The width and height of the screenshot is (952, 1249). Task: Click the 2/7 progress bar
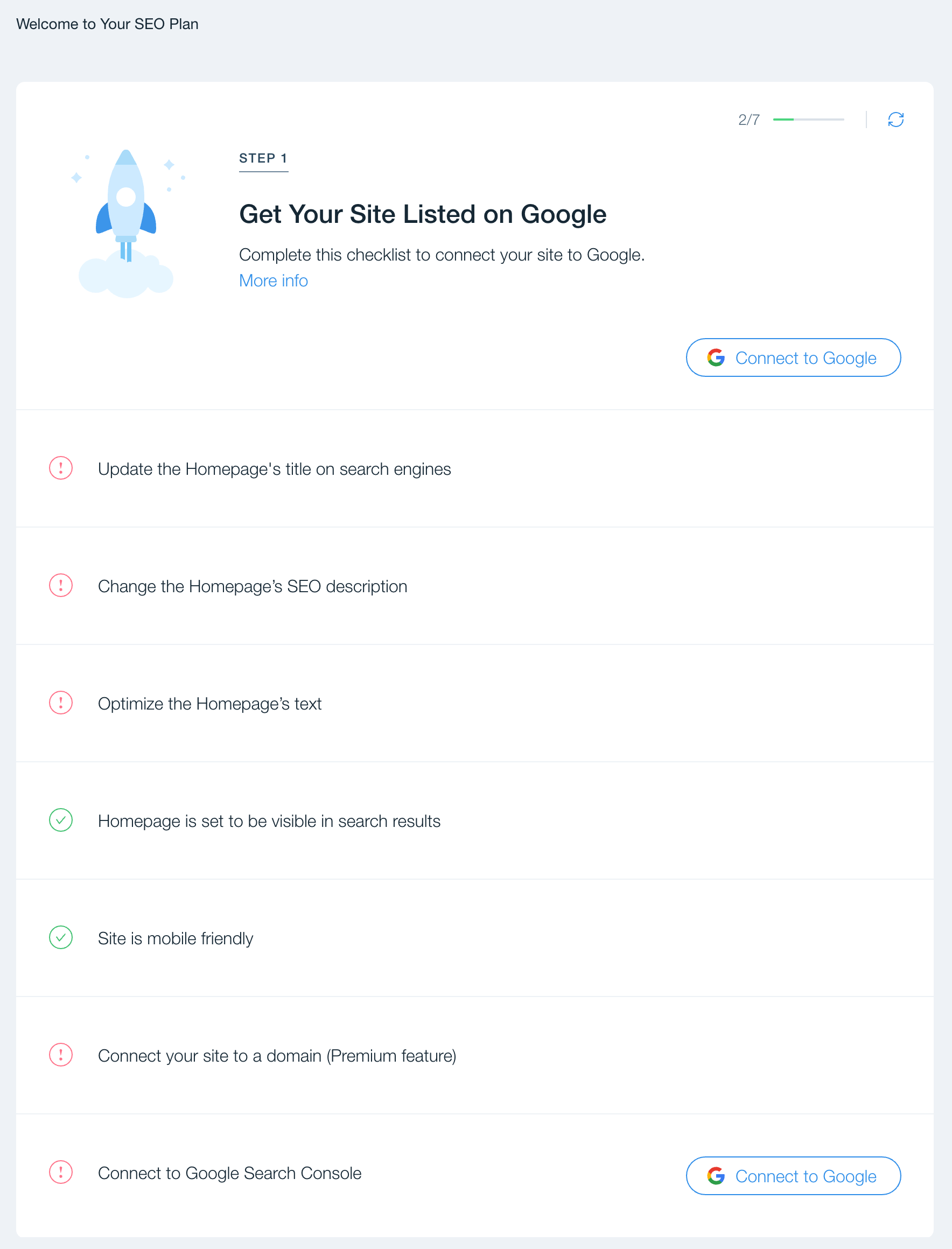point(808,120)
